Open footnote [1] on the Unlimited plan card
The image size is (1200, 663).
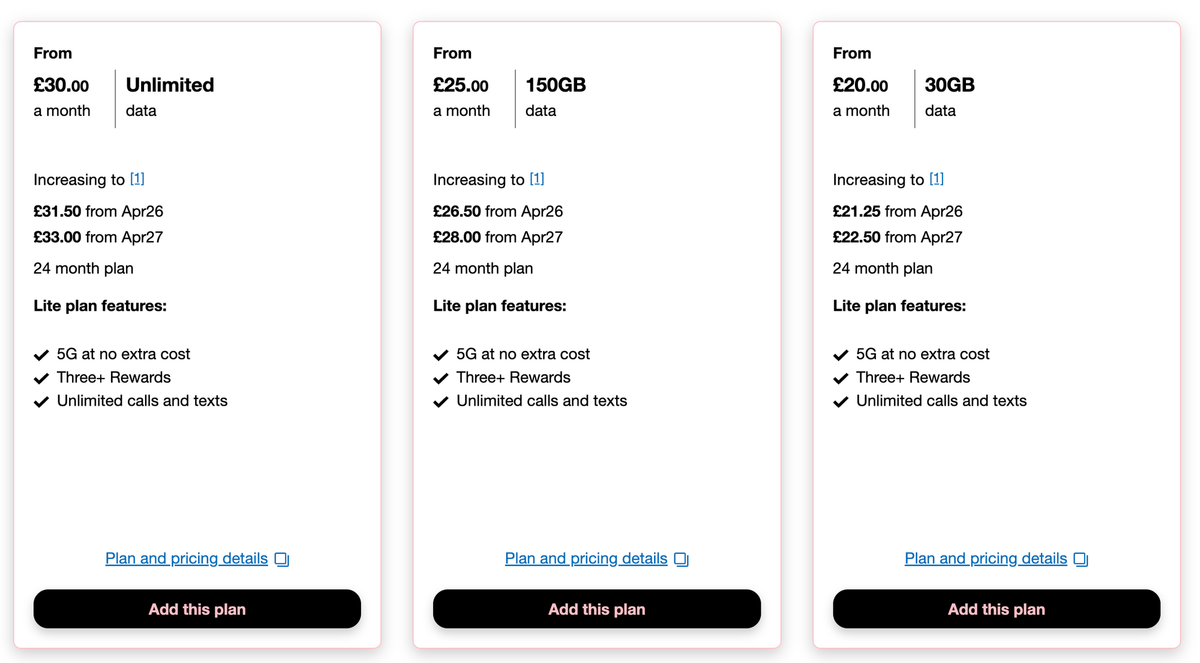(x=137, y=178)
